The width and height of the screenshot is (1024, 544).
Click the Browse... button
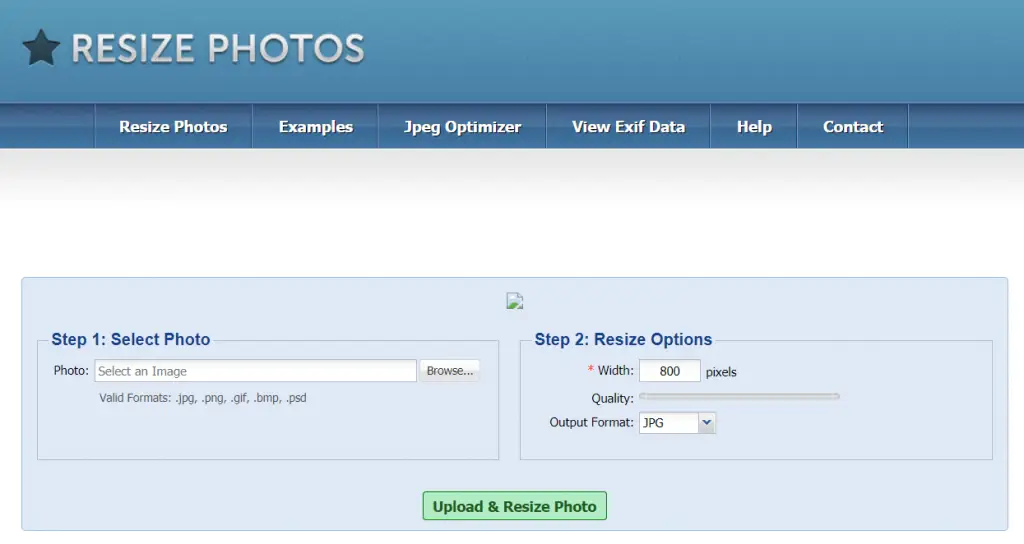click(449, 371)
